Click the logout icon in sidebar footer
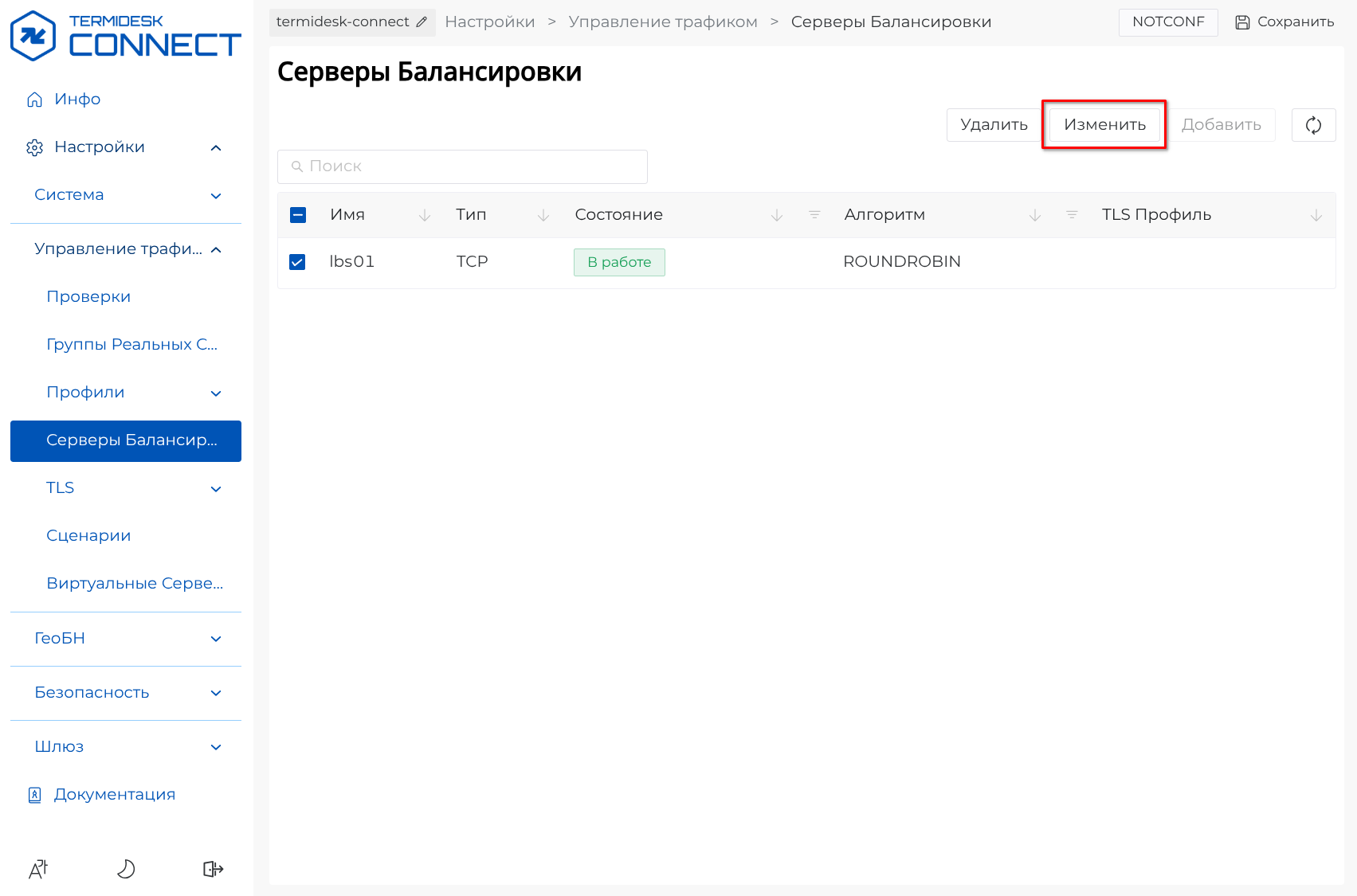Image resolution: width=1357 pixels, height=896 pixels. tap(213, 869)
